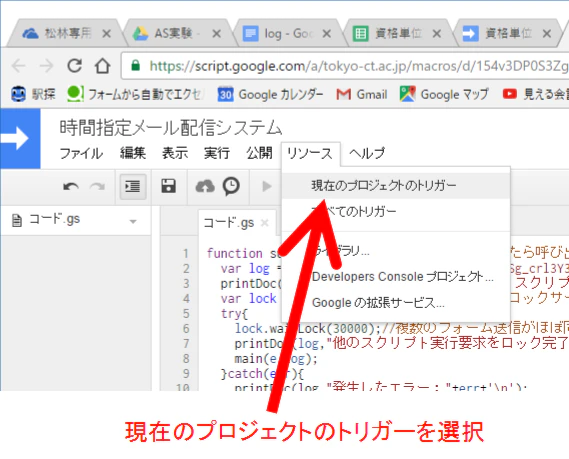Select コード.gs in the file sidebar

[54, 220]
